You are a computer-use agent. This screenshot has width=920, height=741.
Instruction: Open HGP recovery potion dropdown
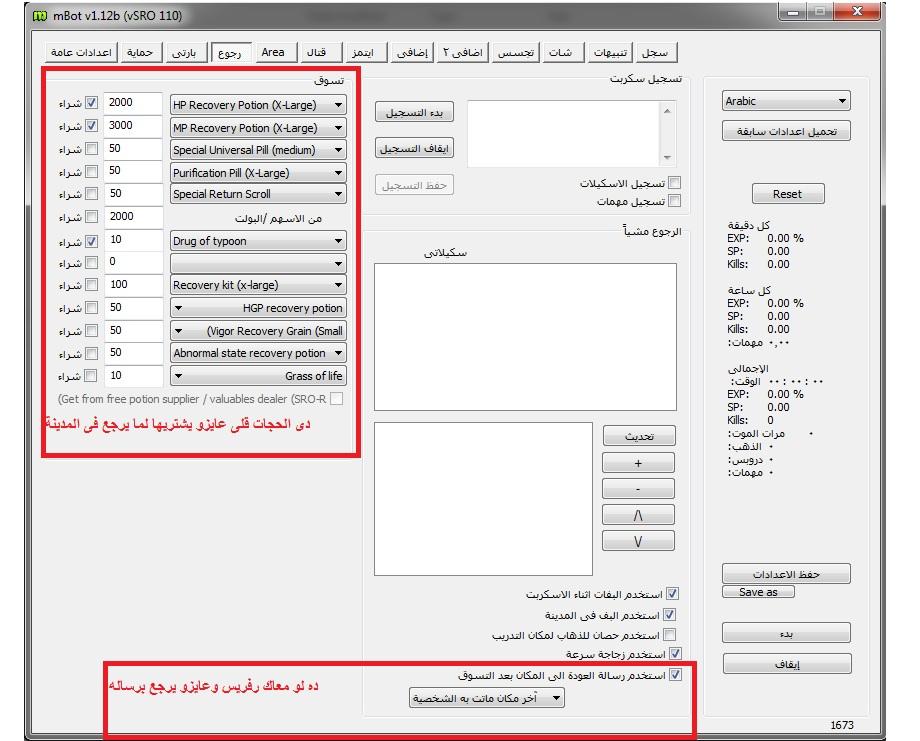coord(258,308)
